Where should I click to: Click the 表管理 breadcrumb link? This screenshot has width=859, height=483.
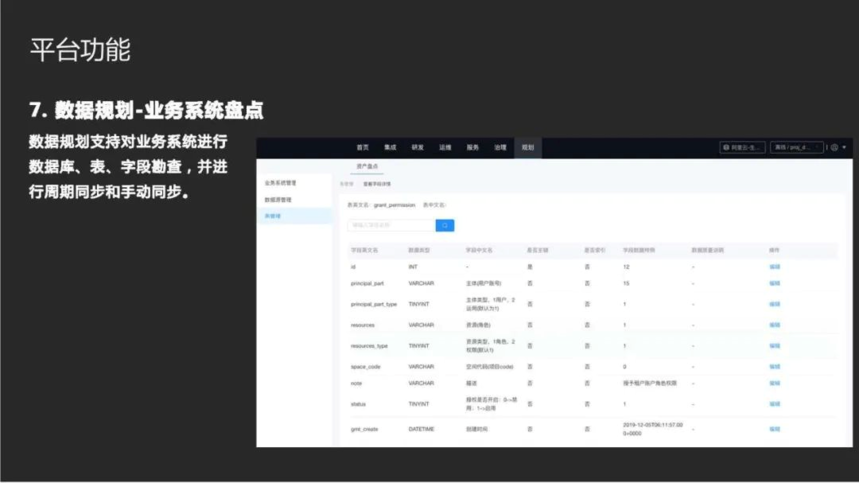click(347, 184)
